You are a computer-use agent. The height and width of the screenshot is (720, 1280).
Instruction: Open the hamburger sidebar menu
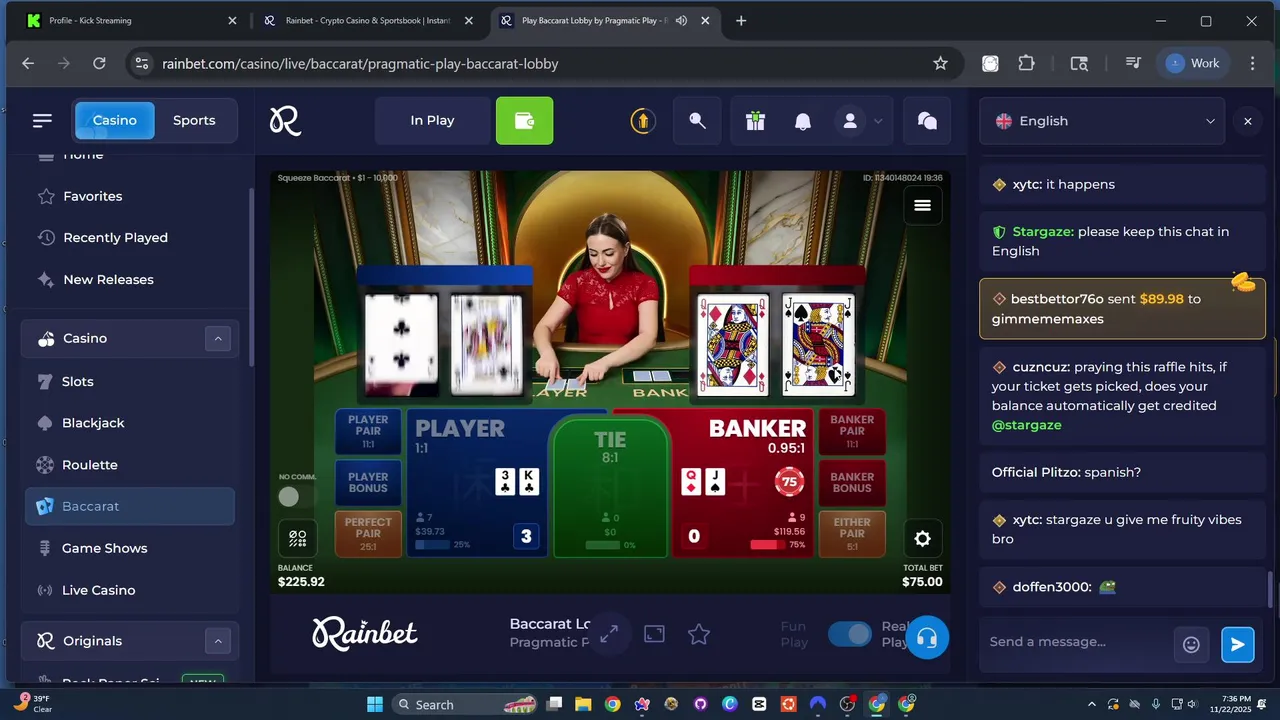pos(42,120)
